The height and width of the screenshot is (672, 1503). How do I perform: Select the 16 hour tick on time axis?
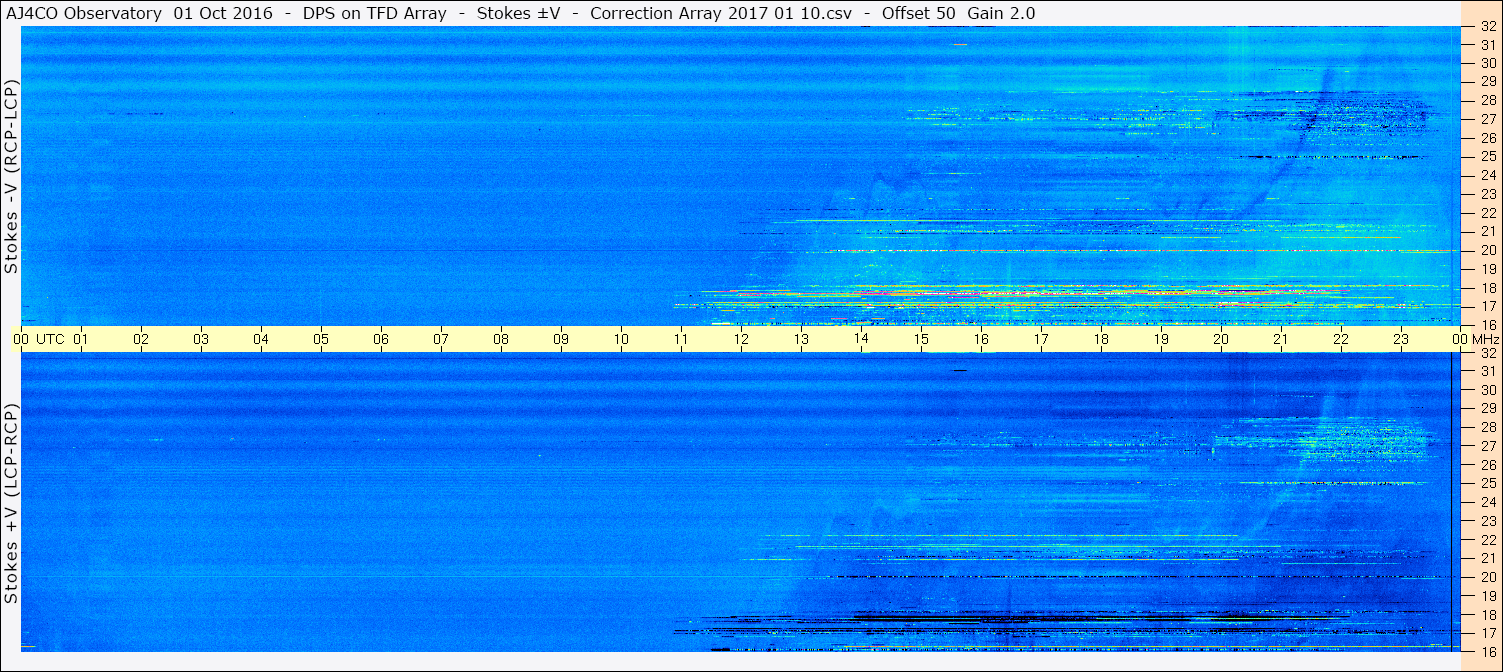click(981, 339)
